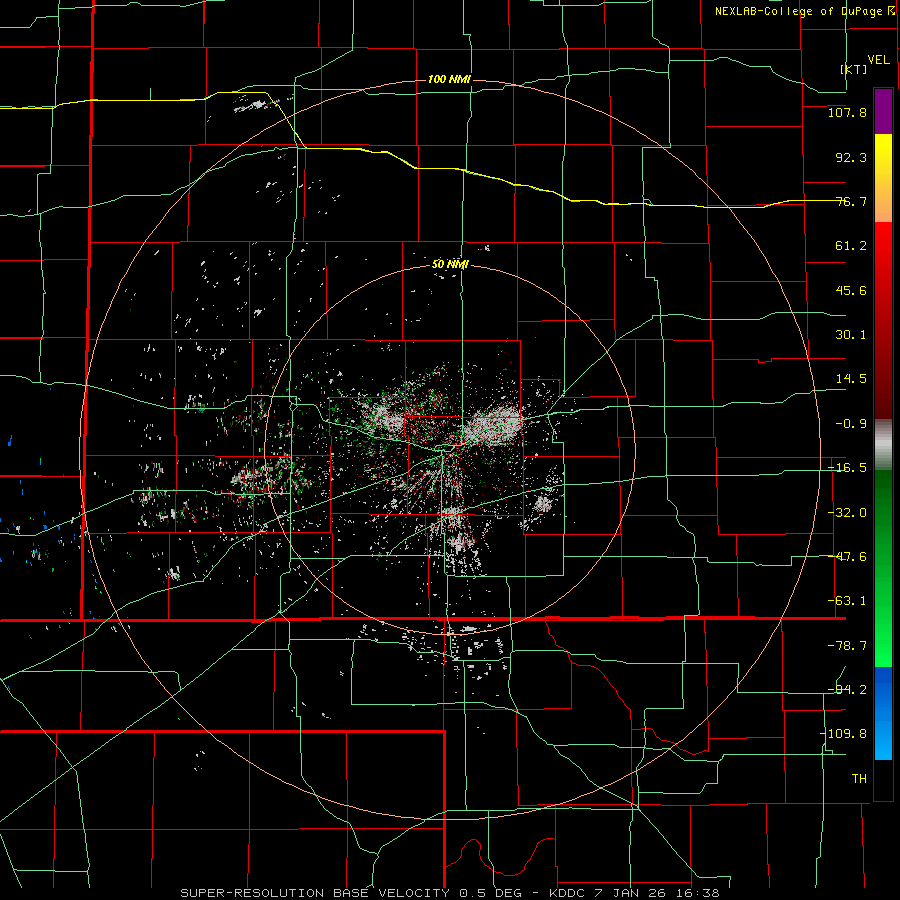Select the 30.1 velocity scale value
The height and width of the screenshot is (900, 900).
pos(851,335)
